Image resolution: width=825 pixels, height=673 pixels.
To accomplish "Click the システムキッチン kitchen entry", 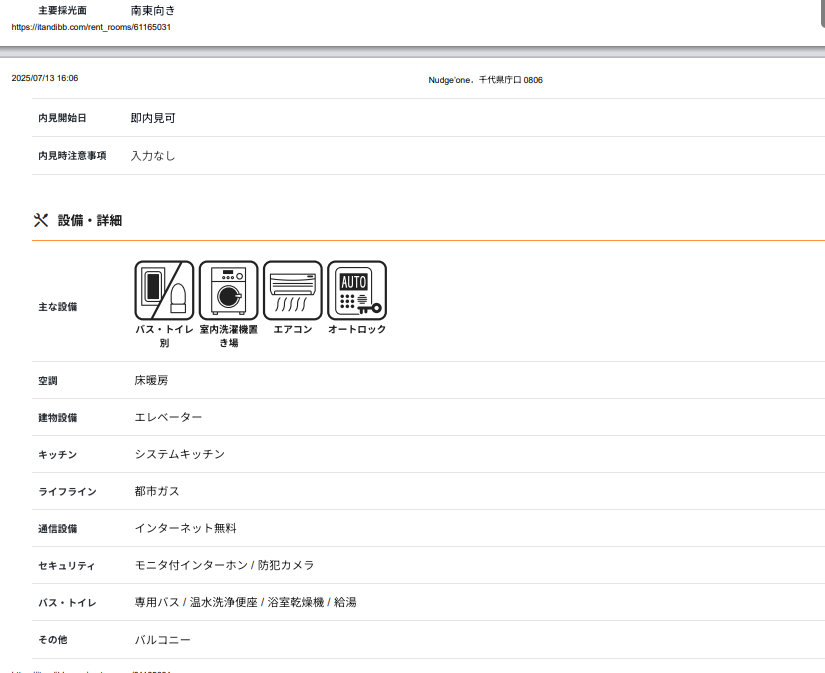I will 179,454.
